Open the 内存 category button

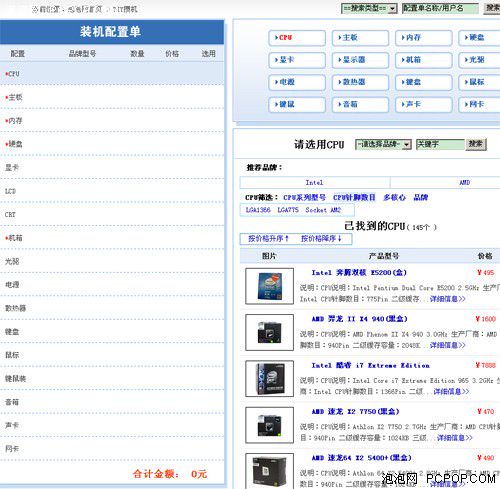coord(424,38)
